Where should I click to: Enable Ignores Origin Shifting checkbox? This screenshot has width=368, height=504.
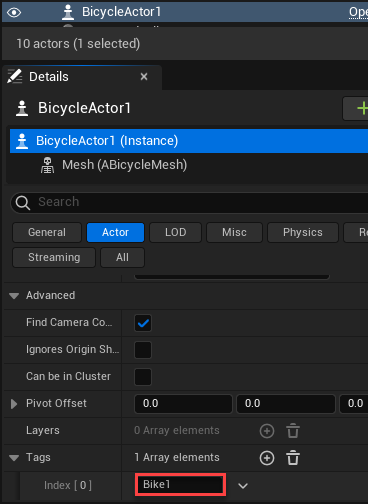(x=143, y=350)
